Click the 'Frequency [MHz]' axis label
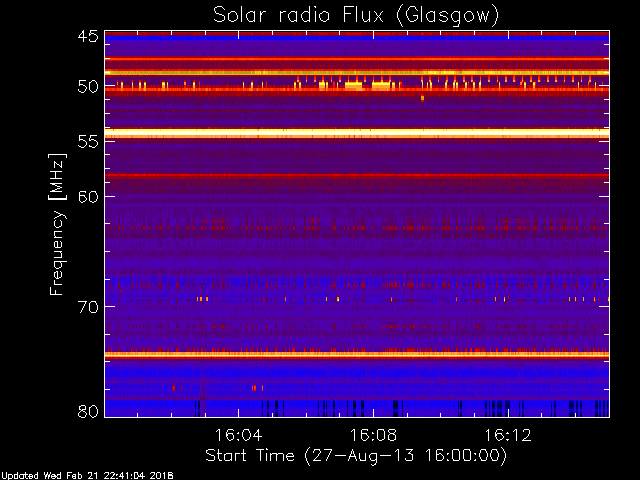 tap(57, 224)
